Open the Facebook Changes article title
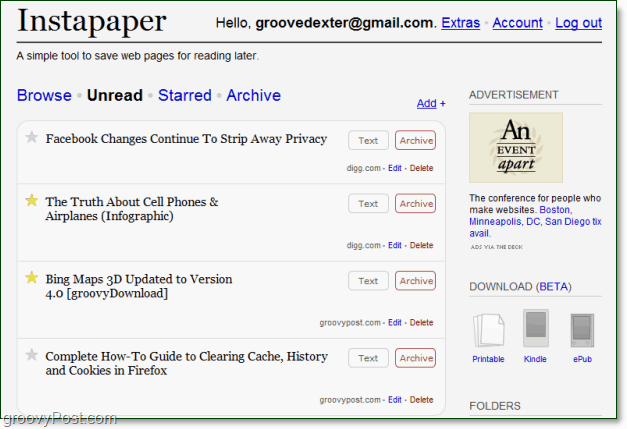Image resolution: width=627 pixels, height=429 pixels. pyautogui.click(x=186, y=139)
